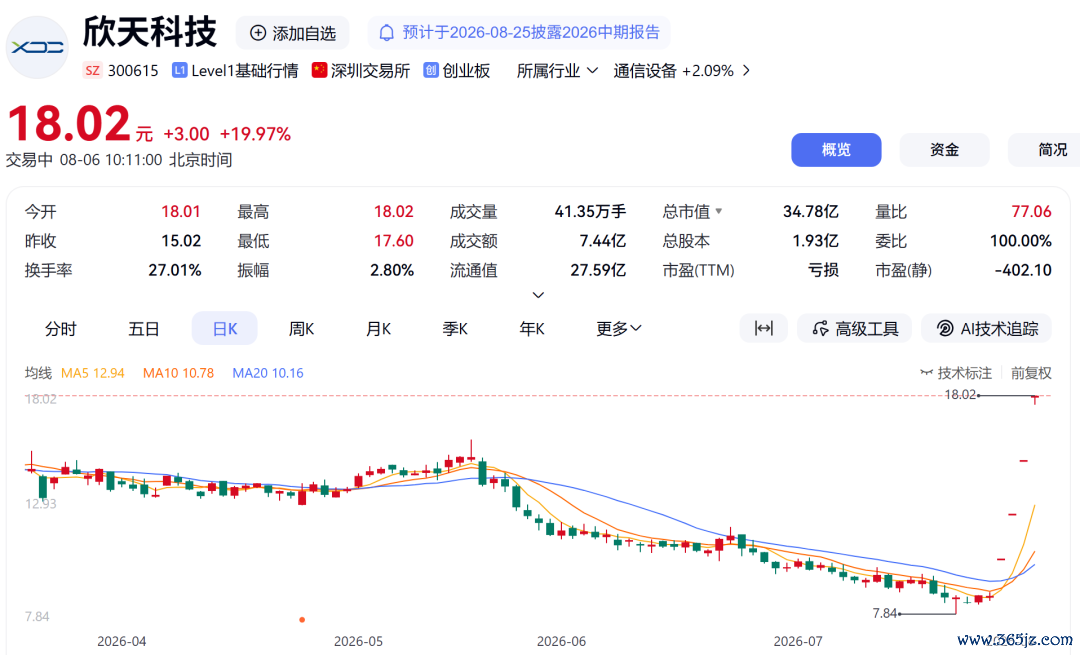Toggle 技术标注 chart annotations

point(956,373)
